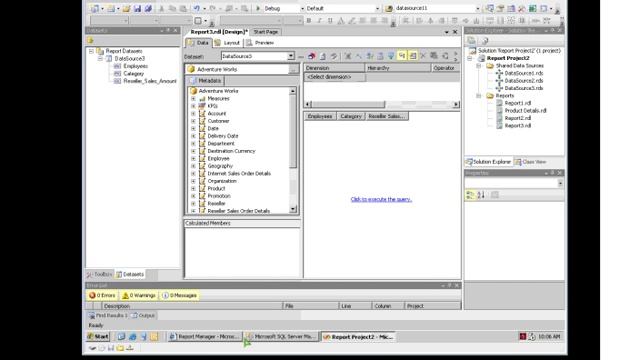
Task: Select Reseller_Sales_Amount field in Datasets tree
Action: click(150, 81)
